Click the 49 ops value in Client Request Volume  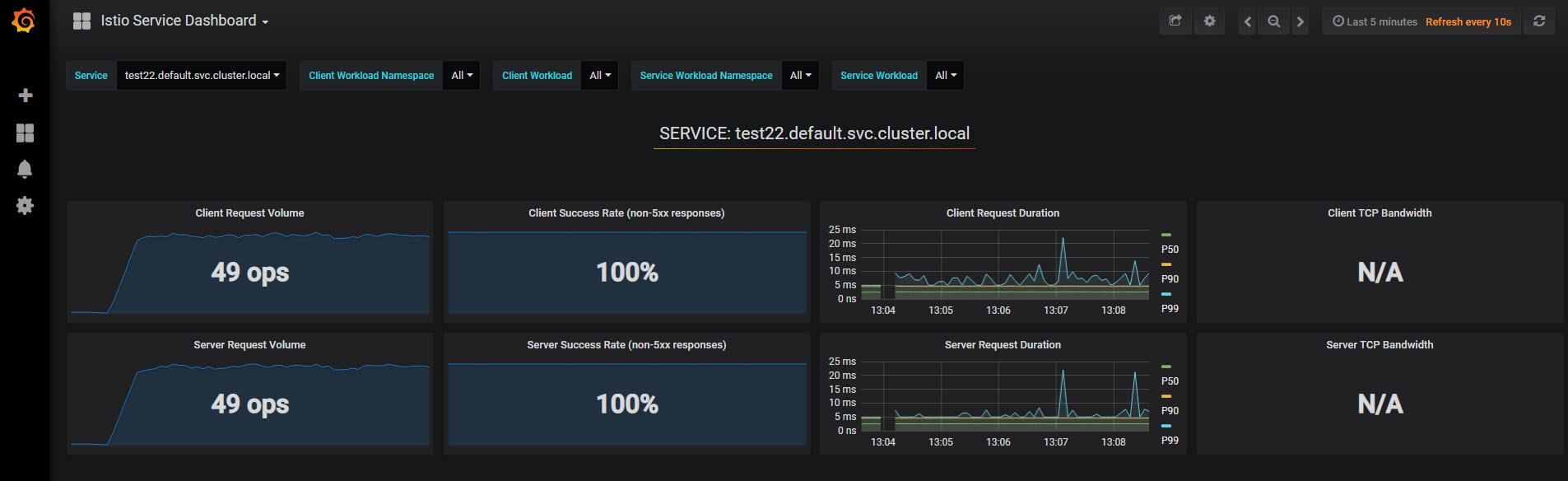pyautogui.click(x=250, y=272)
